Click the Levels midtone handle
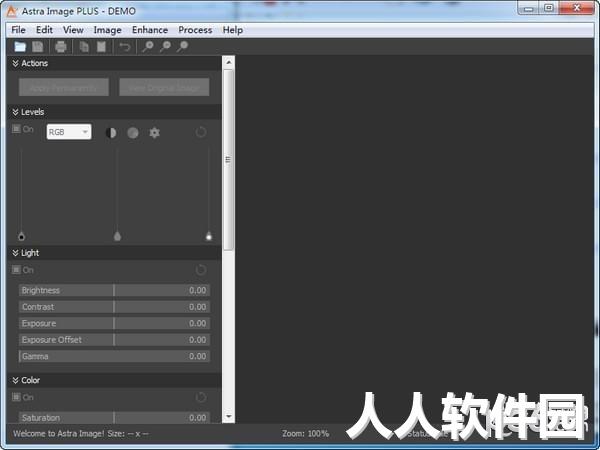The width and height of the screenshot is (600, 450). coord(117,236)
